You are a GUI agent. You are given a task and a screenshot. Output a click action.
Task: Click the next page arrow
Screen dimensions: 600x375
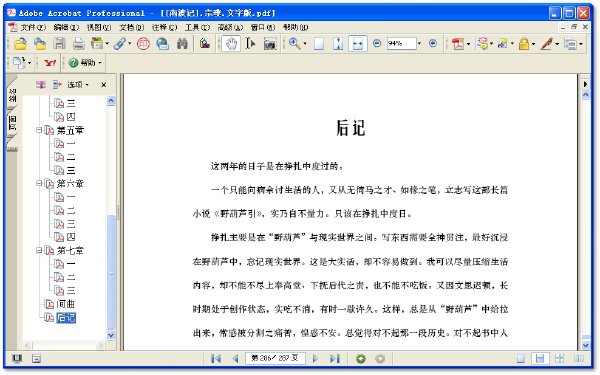pos(315,359)
